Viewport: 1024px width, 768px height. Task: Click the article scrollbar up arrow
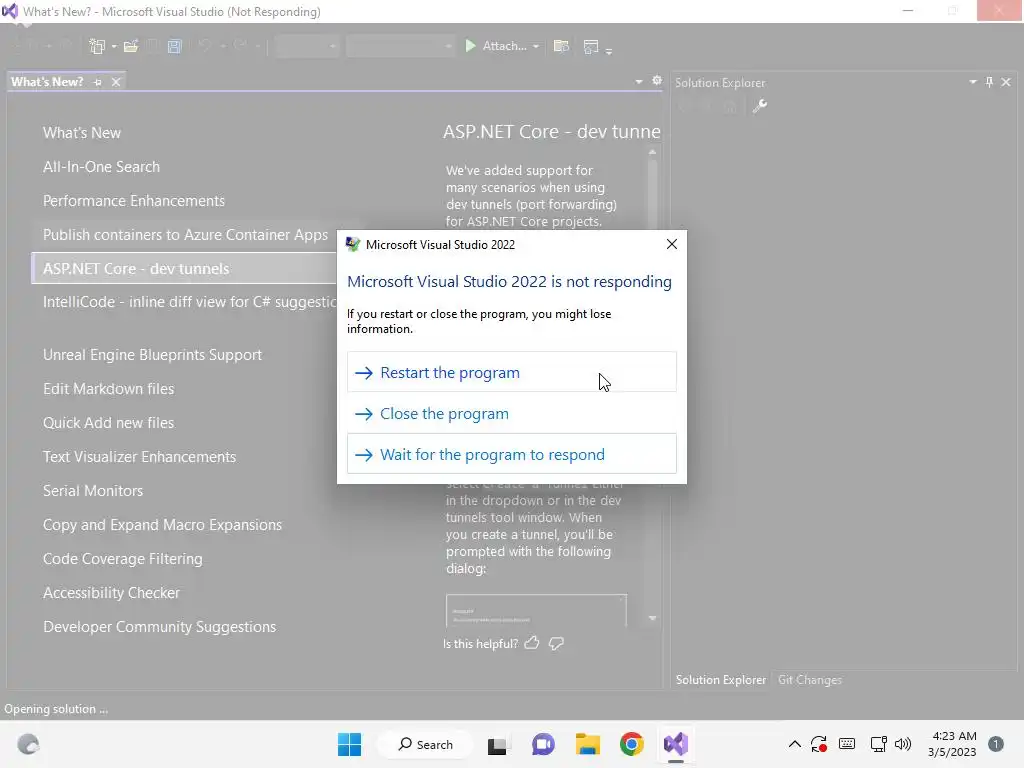tap(652, 152)
